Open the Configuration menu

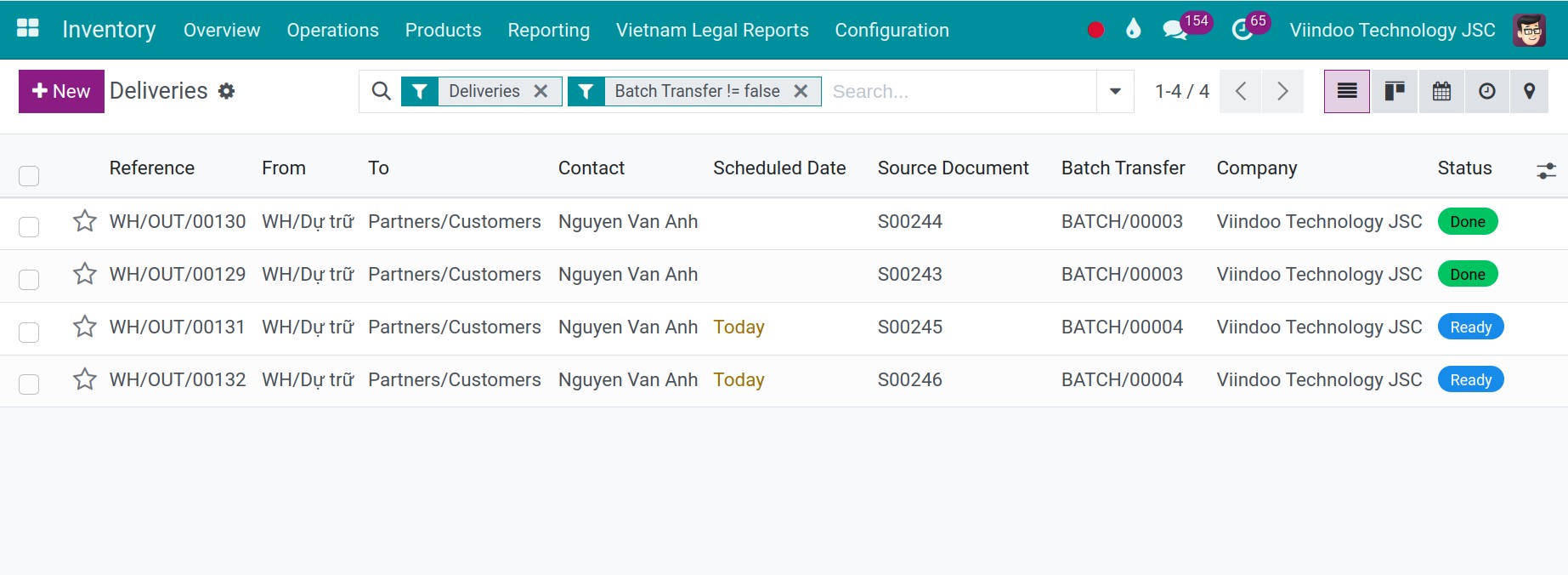tap(892, 30)
